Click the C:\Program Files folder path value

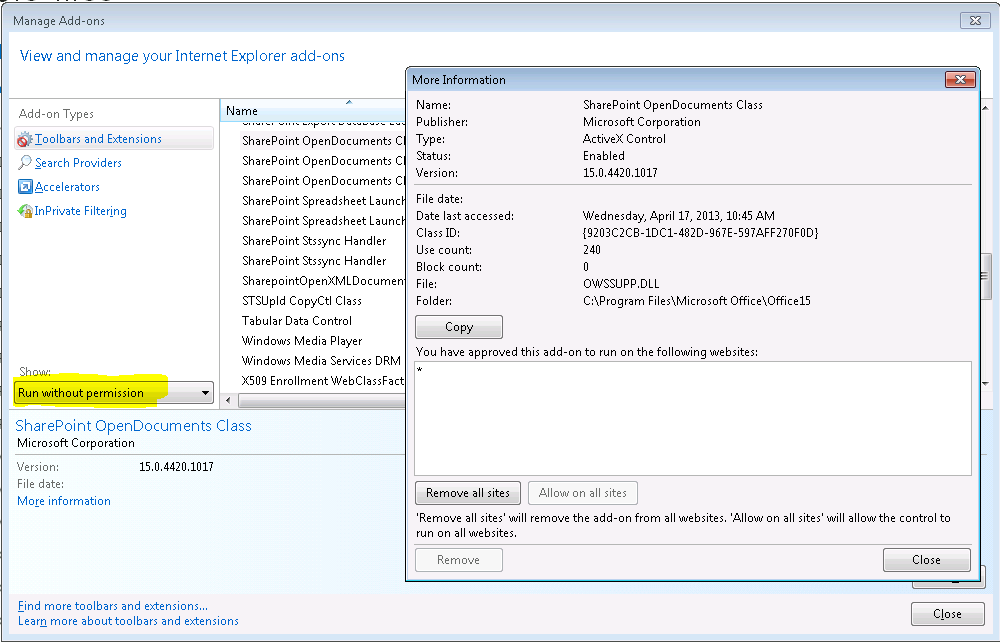click(696, 301)
